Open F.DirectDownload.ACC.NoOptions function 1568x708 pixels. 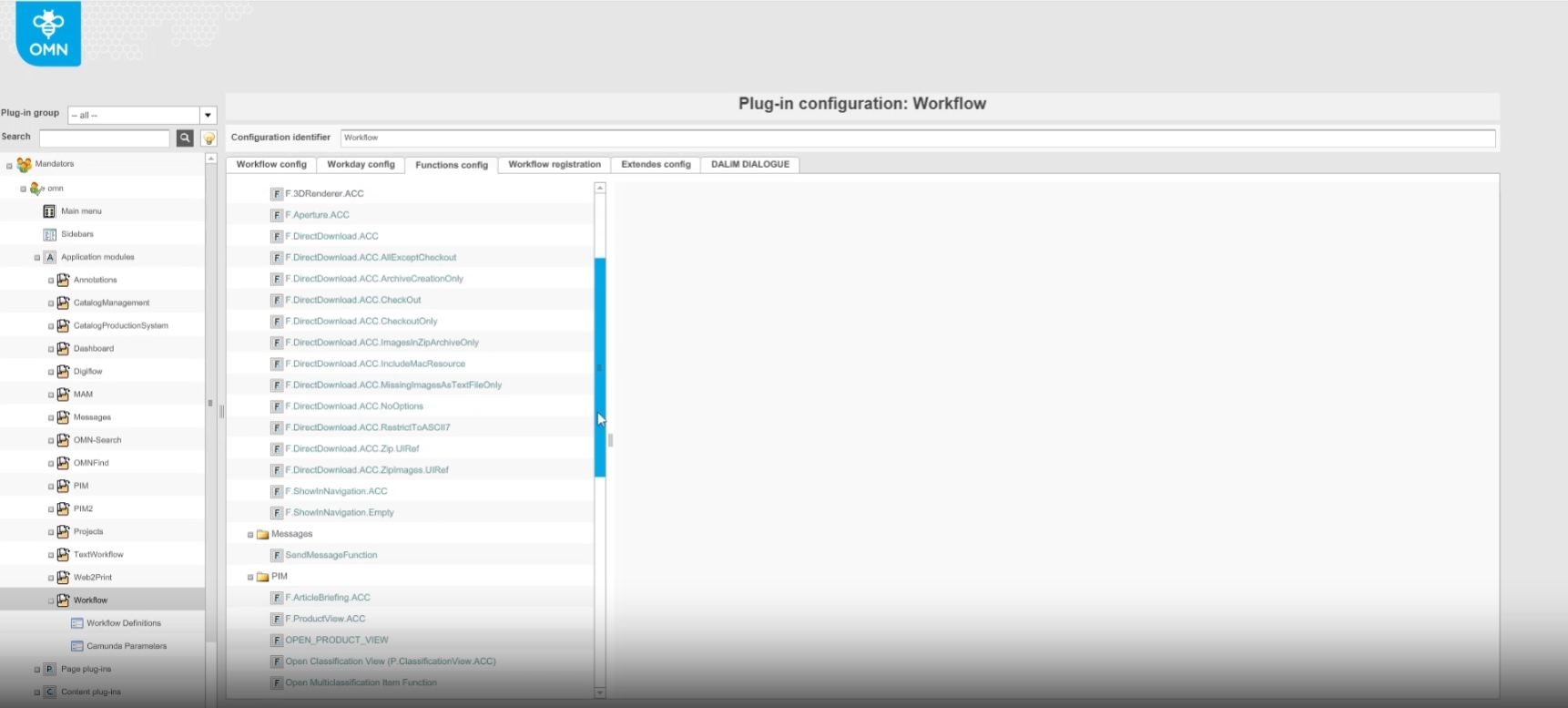click(354, 406)
